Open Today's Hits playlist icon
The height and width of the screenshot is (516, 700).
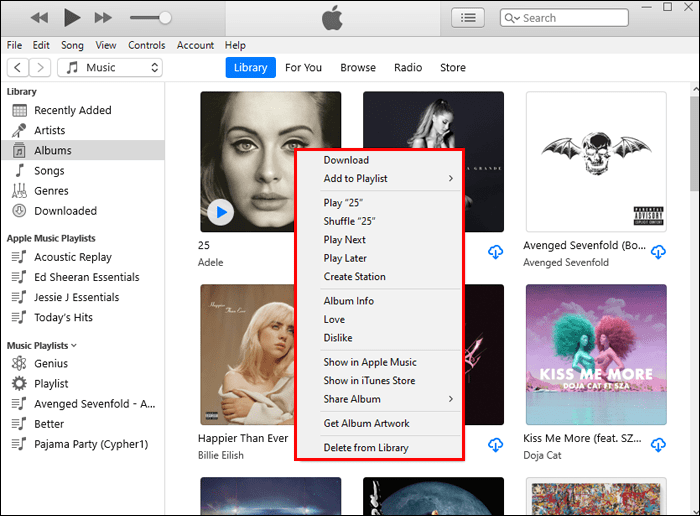point(19,317)
